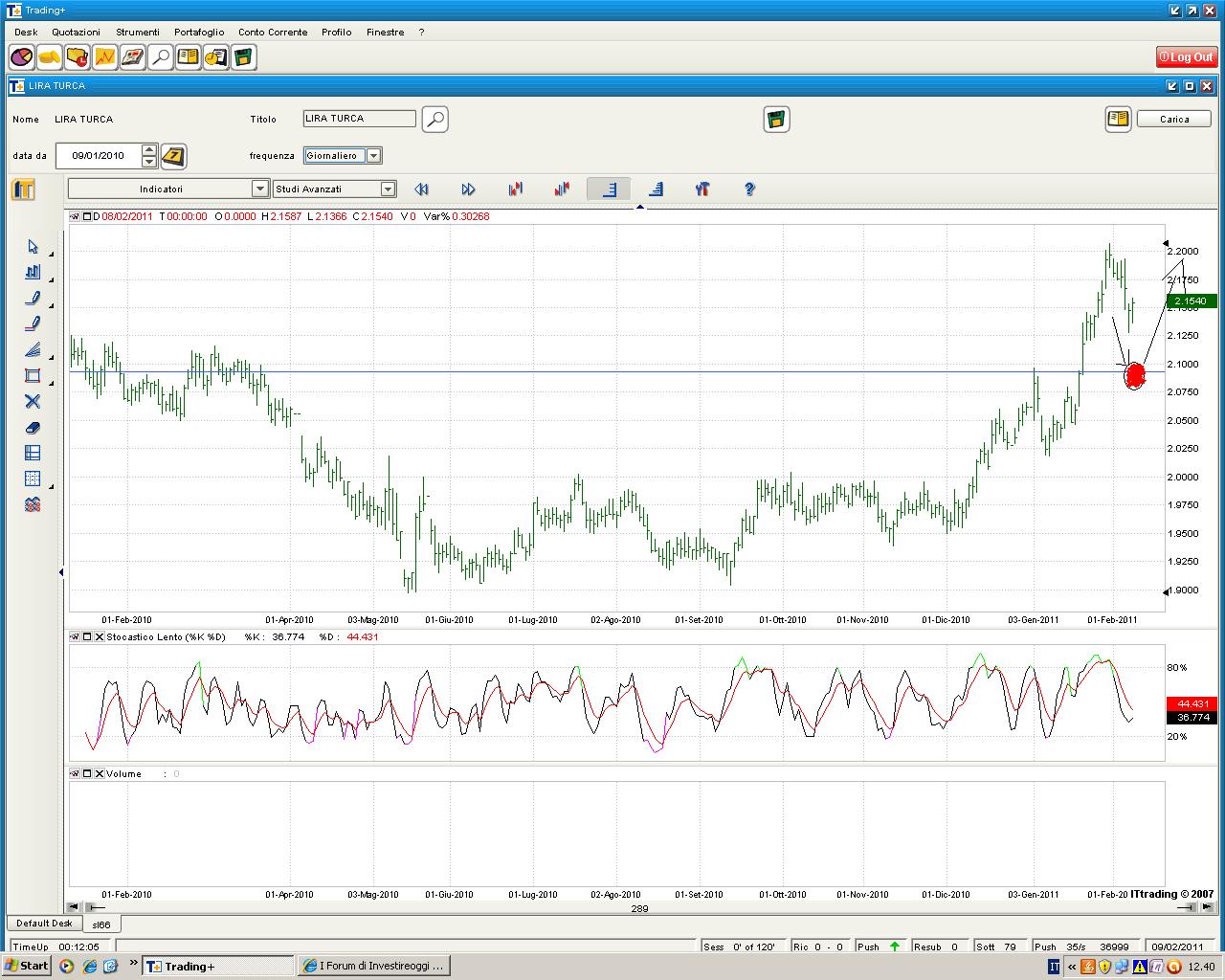Screen dimensions: 1225x980
Task: Click square box in Volume panel header
Action: click(x=87, y=773)
